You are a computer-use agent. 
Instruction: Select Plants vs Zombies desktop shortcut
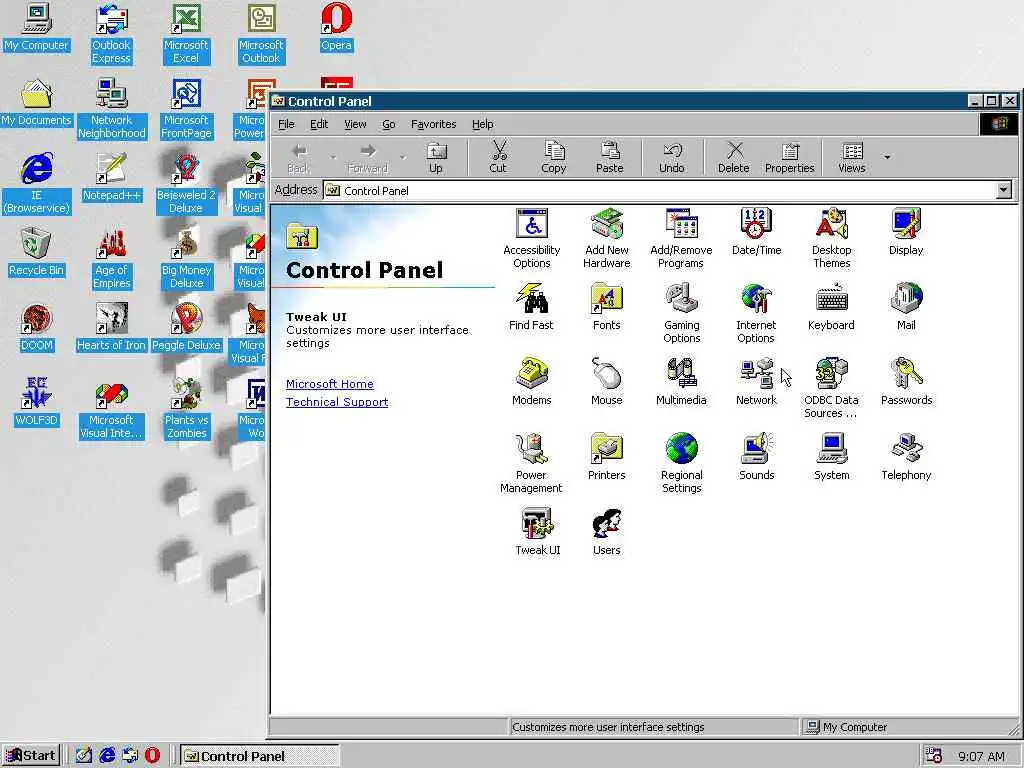(x=186, y=410)
